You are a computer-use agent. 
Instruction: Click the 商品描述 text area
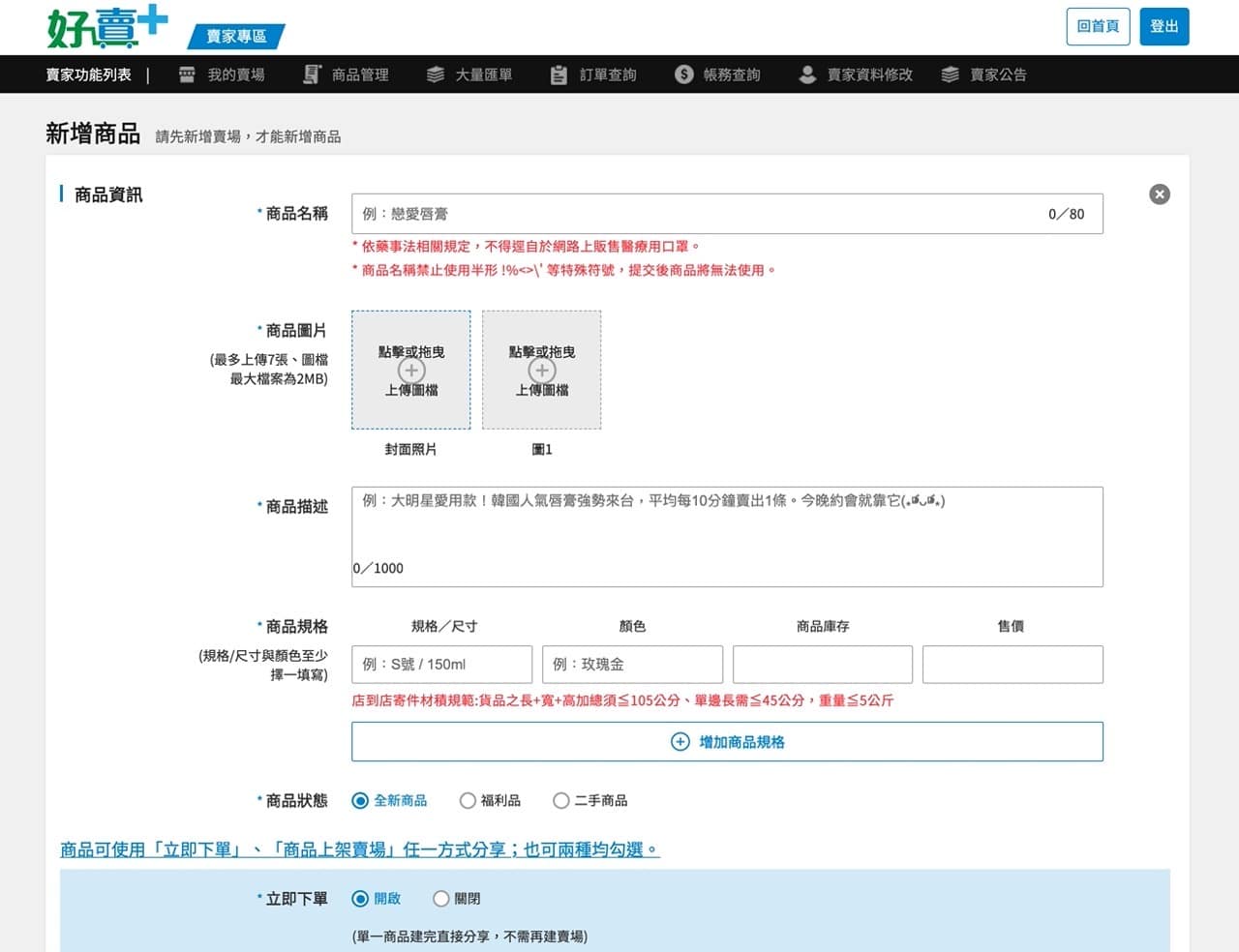pos(727,537)
